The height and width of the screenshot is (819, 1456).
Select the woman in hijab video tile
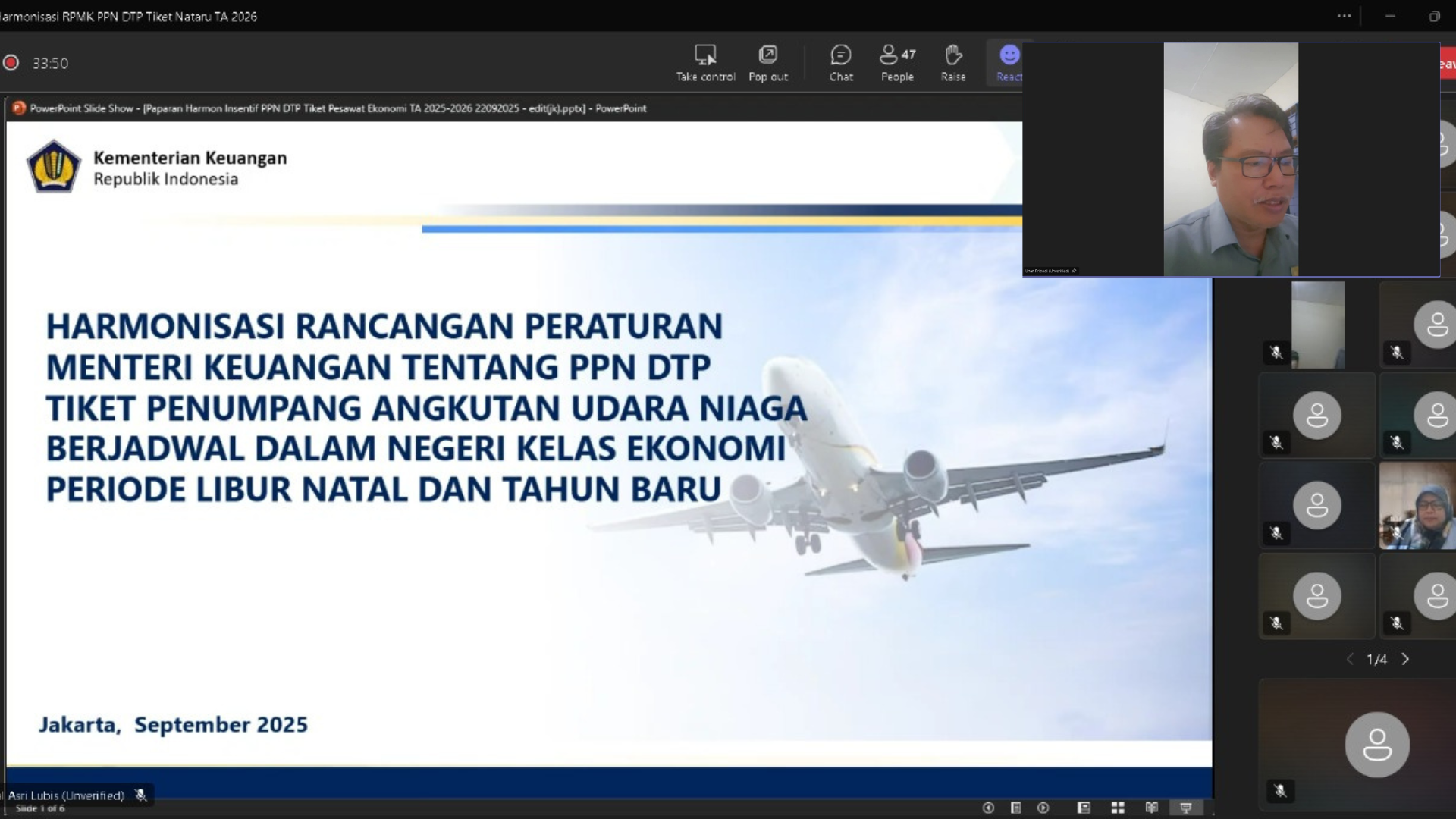click(x=1417, y=505)
